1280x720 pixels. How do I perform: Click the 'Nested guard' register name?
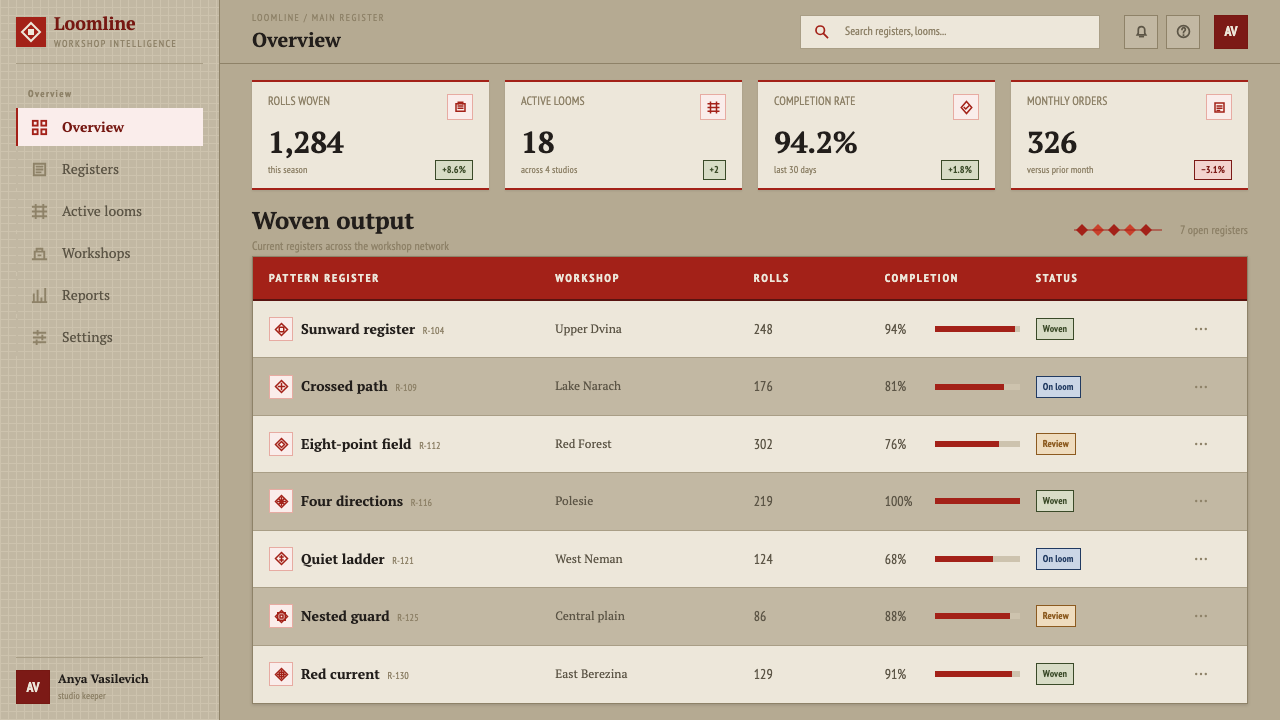pyautogui.click(x=345, y=616)
